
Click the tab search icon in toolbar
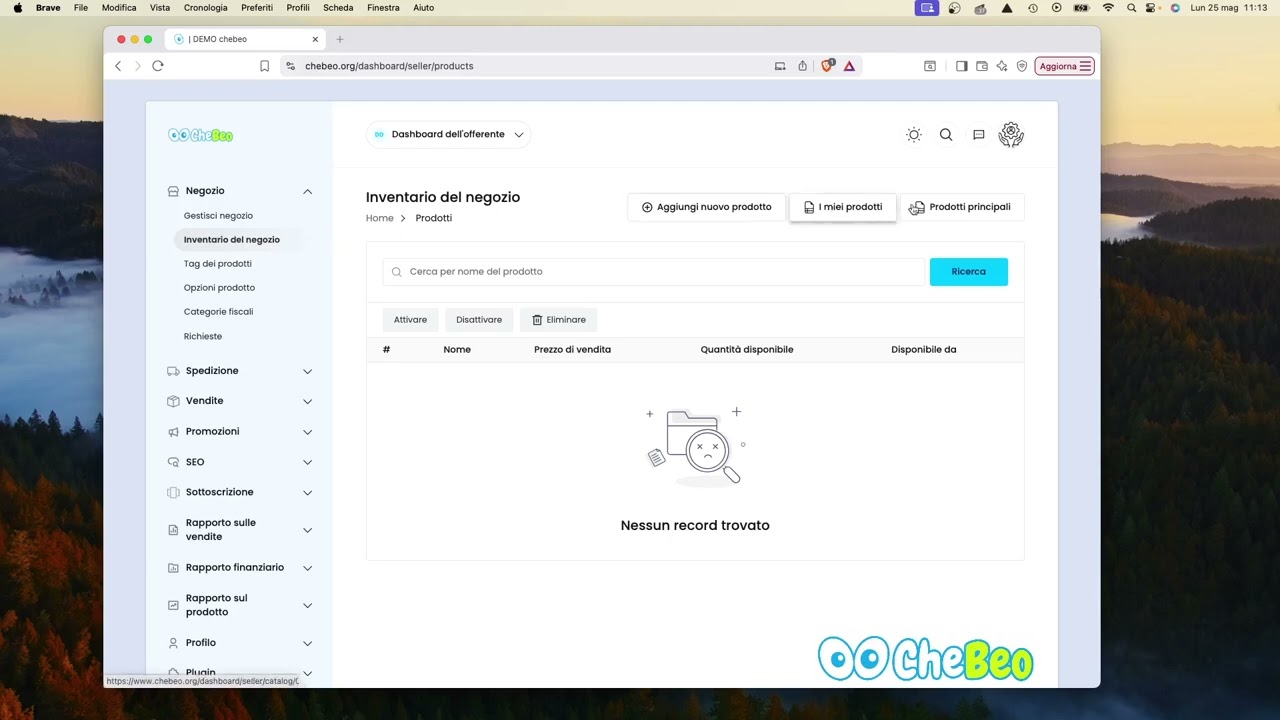pyautogui.click(x=930, y=66)
